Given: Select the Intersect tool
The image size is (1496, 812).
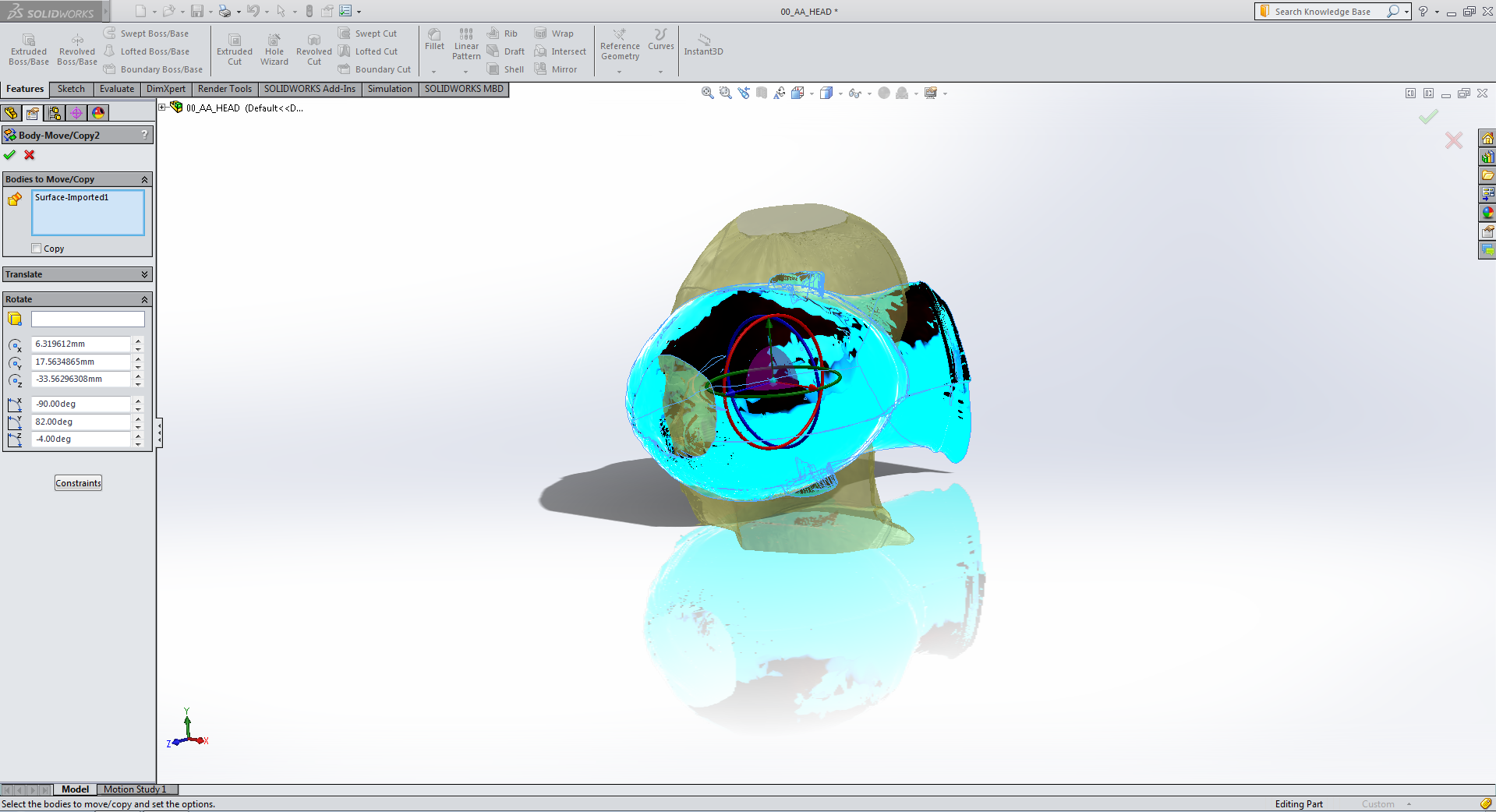Looking at the screenshot, I should [x=561, y=51].
